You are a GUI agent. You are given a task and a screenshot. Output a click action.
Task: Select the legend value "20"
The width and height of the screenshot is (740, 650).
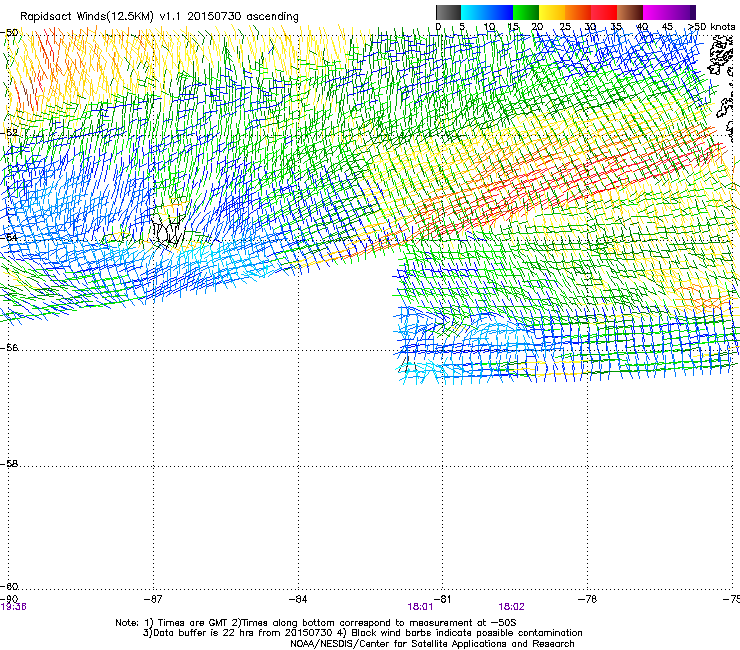[x=537, y=27]
